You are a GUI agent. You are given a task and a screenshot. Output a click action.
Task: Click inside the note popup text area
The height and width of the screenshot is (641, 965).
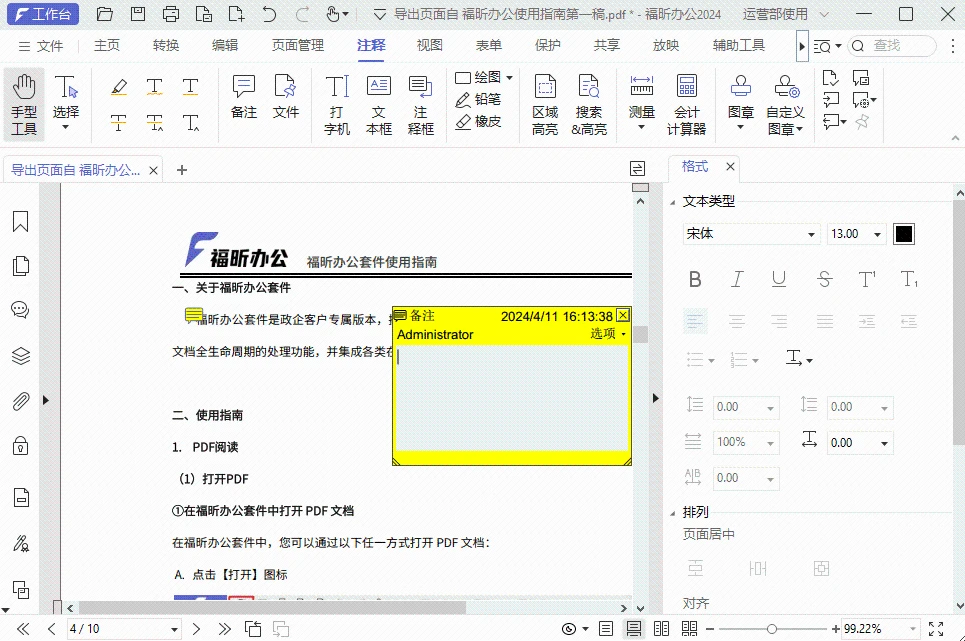511,398
